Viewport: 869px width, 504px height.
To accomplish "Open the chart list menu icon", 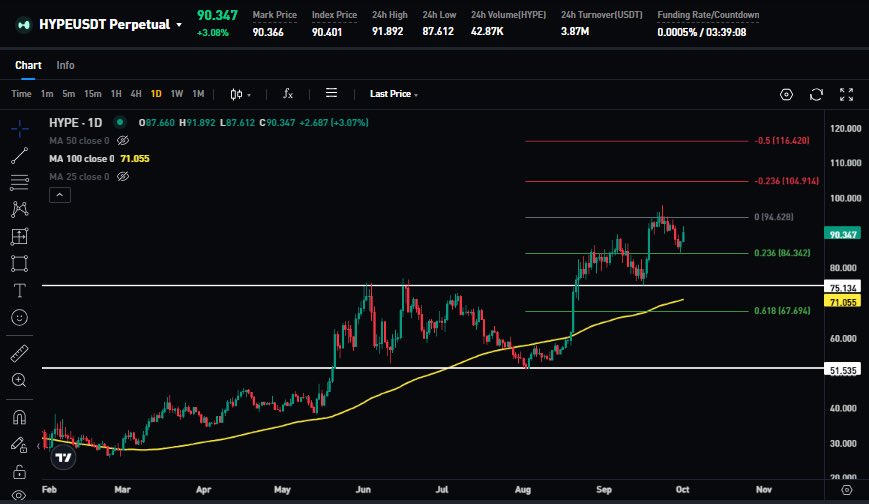I will 331,93.
